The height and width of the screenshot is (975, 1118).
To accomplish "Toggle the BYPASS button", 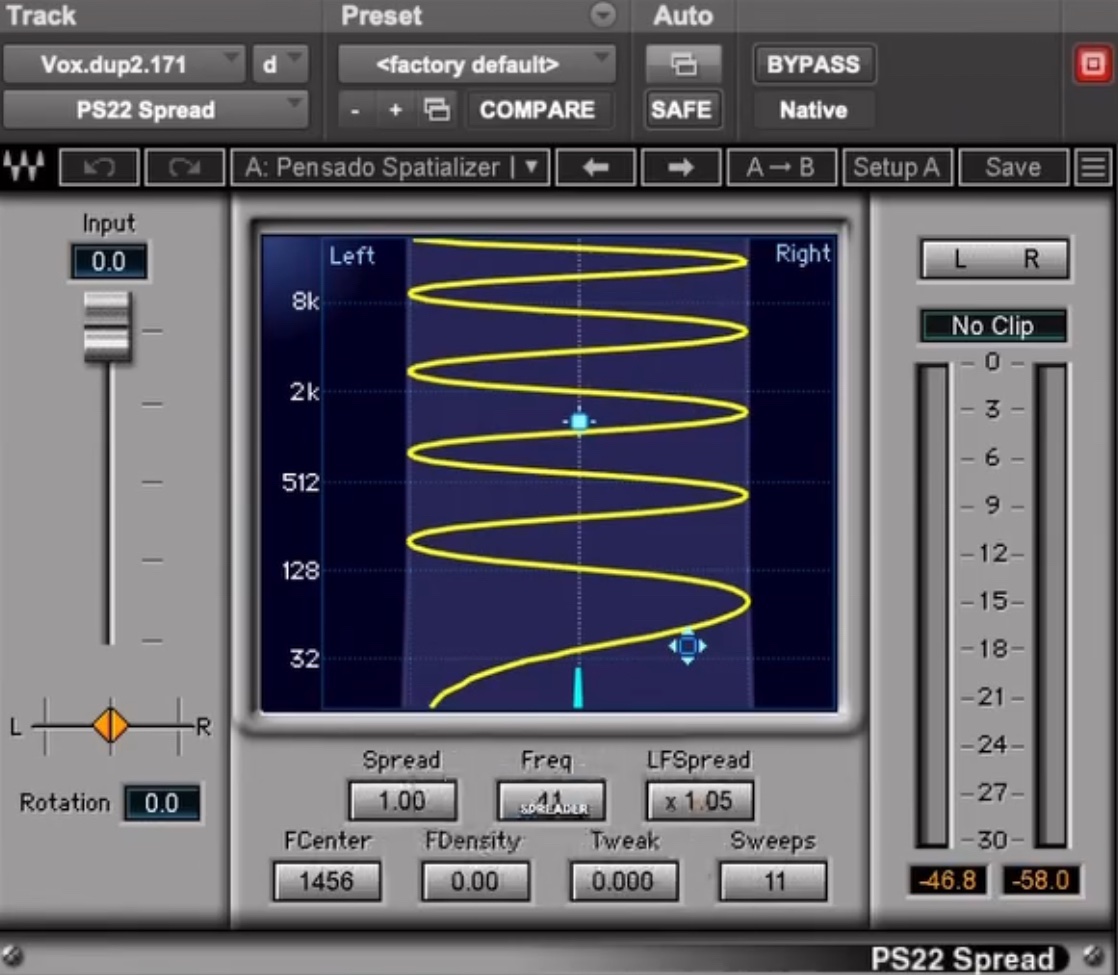I will [x=814, y=64].
